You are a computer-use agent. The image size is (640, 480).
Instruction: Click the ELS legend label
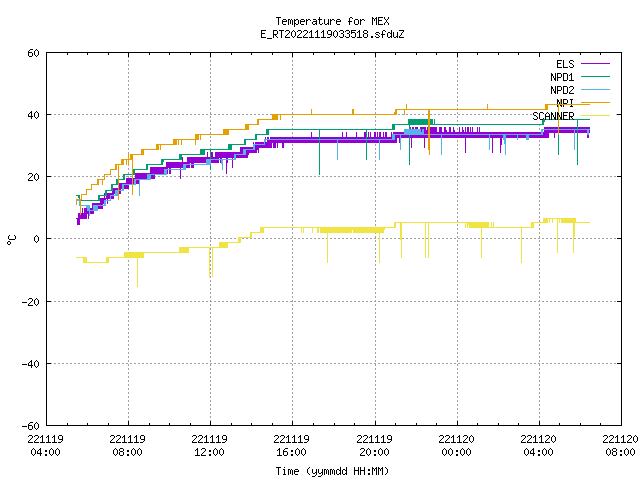click(565, 64)
